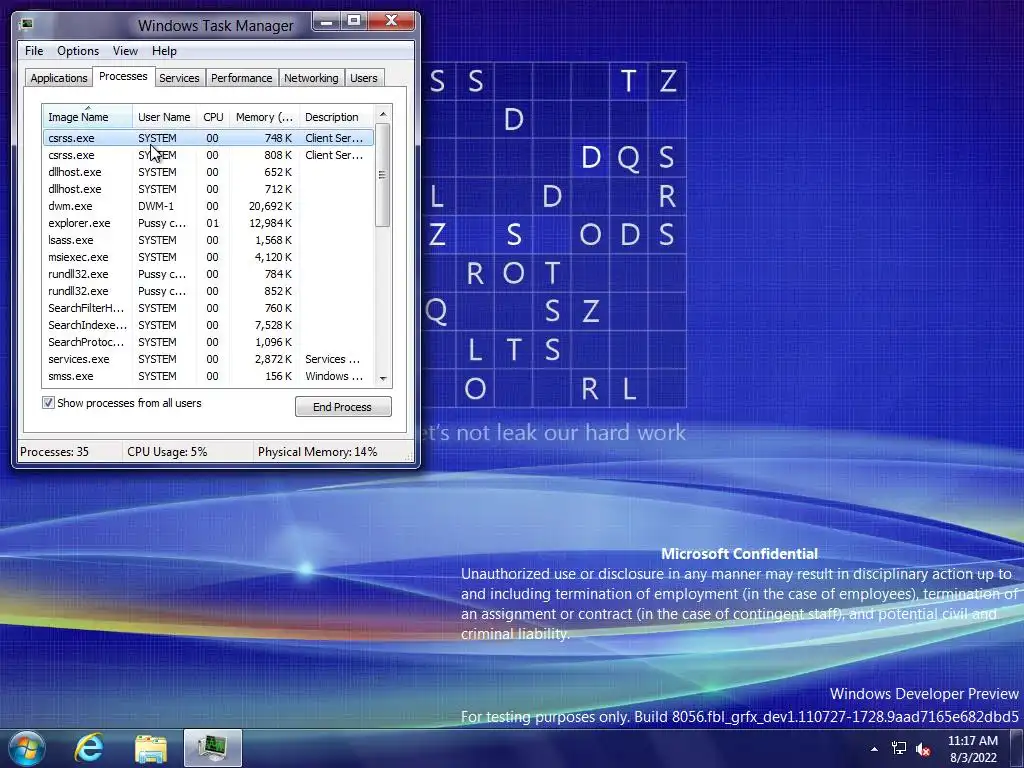1024x768 pixels.
Task: Sort by Image Name column header
Action: [88, 116]
